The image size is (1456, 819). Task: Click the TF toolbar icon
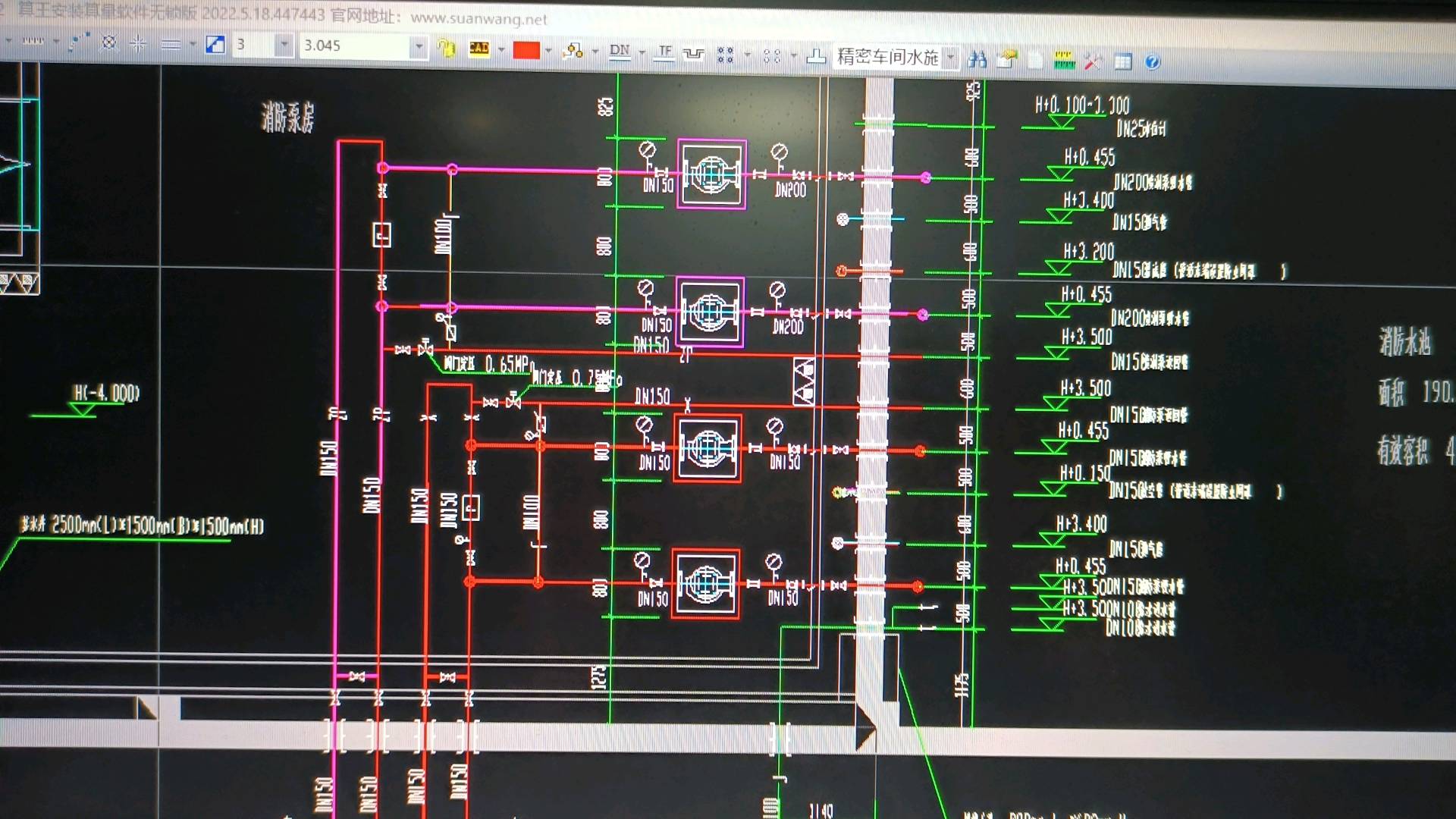pyautogui.click(x=664, y=52)
